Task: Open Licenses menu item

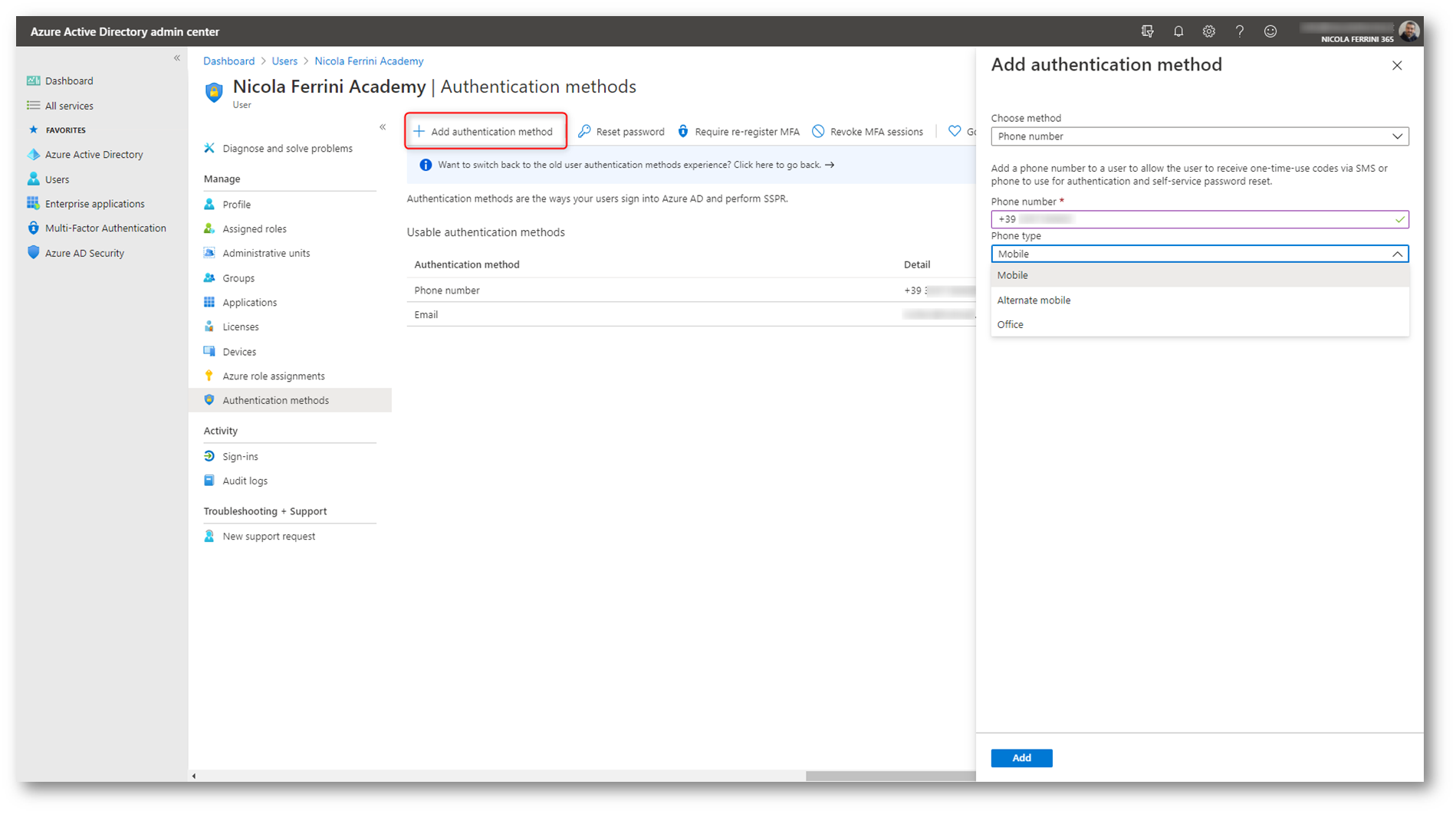Action: (x=241, y=327)
